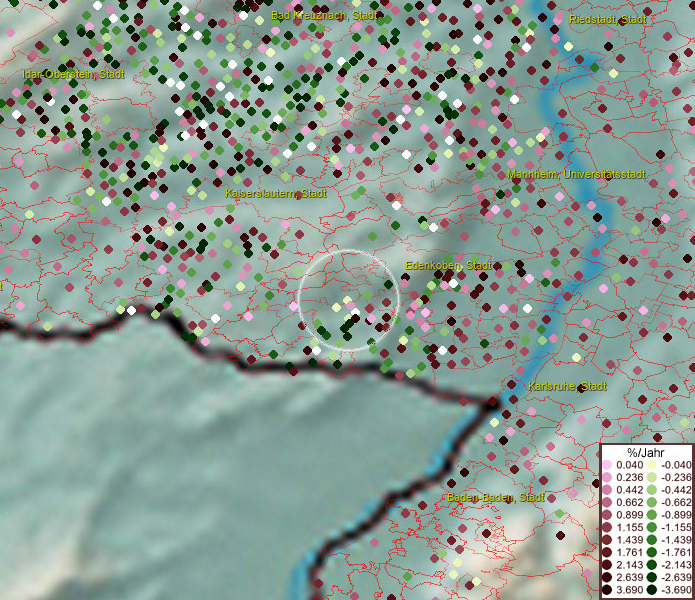
Task: Click the legend value '-0.442'
Action: [676, 490]
